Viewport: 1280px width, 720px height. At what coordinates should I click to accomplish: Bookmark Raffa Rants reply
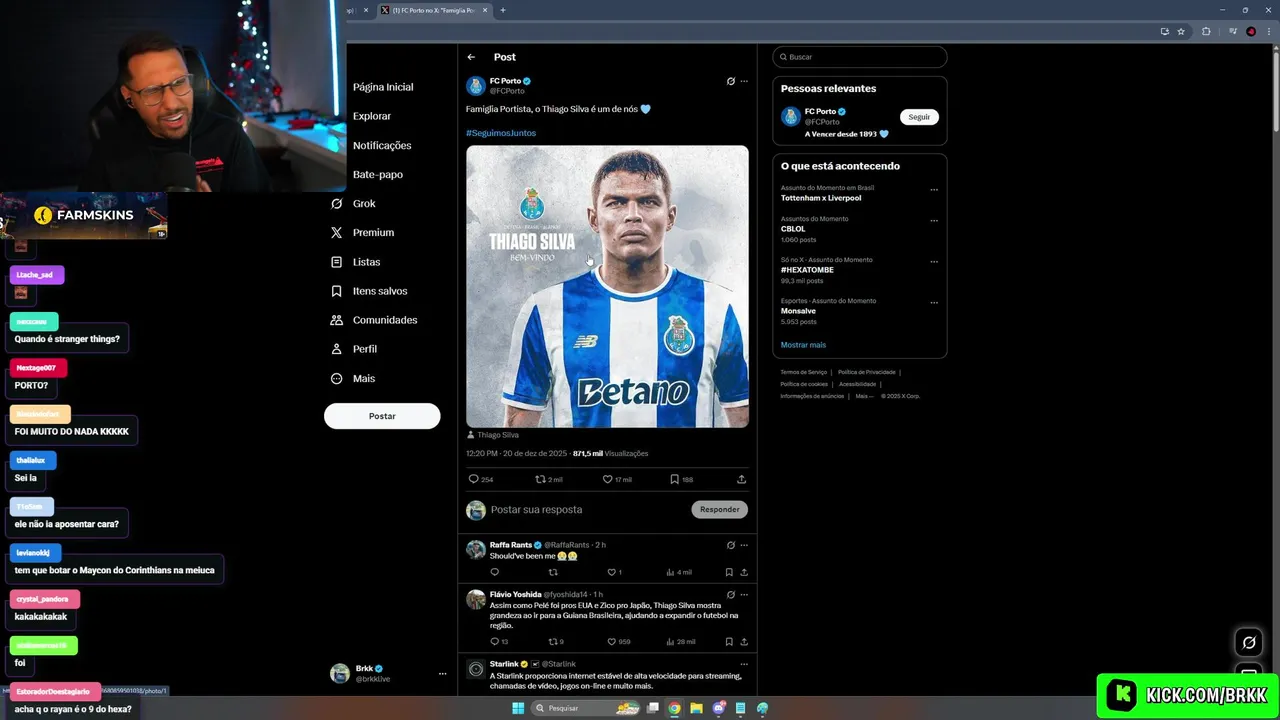pos(729,572)
